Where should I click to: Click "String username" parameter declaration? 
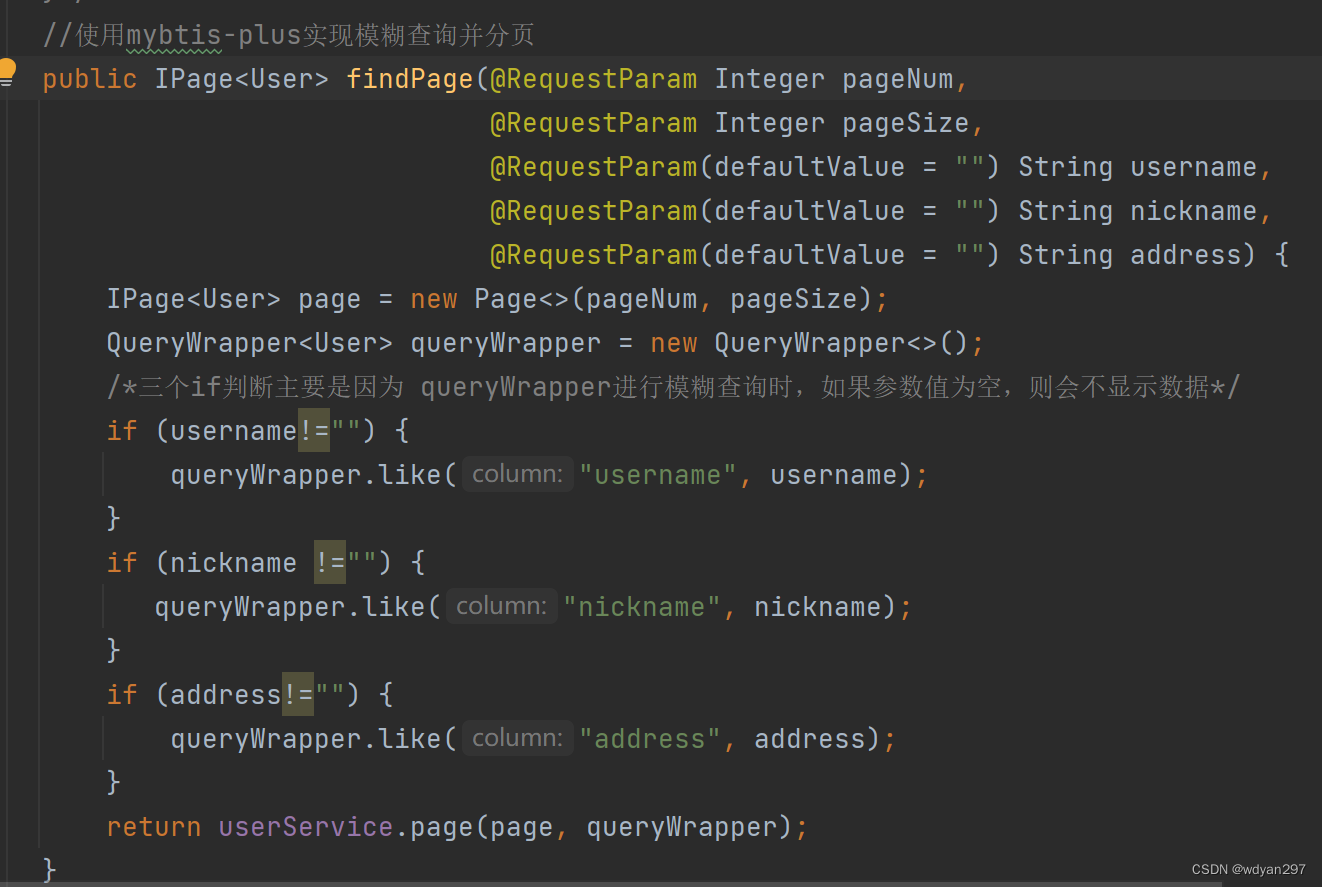tap(1137, 167)
